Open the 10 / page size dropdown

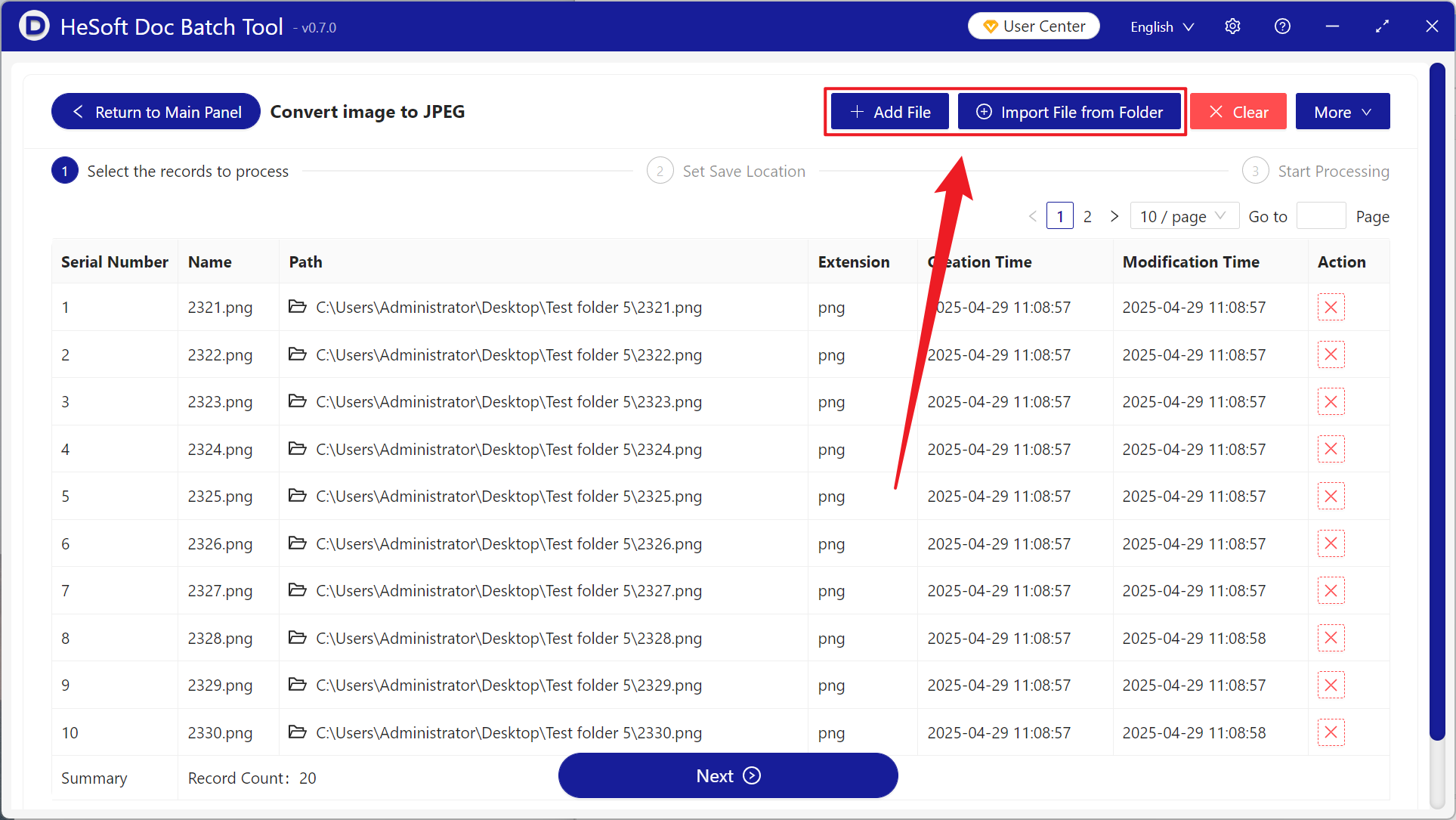pyautogui.click(x=1184, y=216)
